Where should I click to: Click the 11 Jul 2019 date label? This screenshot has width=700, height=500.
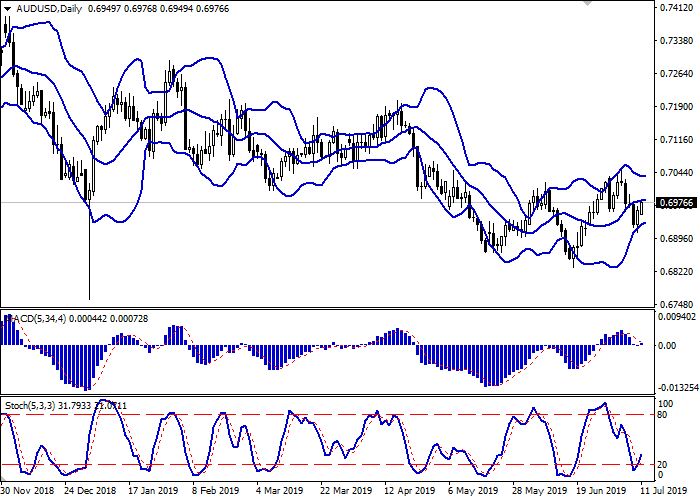tap(663, 491)
